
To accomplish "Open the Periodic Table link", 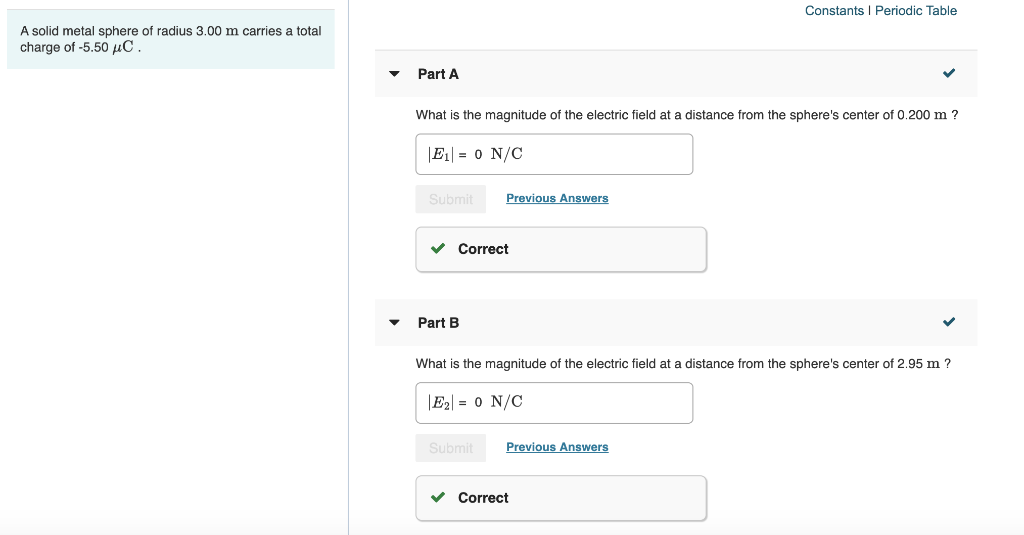I will coord(916,11).
